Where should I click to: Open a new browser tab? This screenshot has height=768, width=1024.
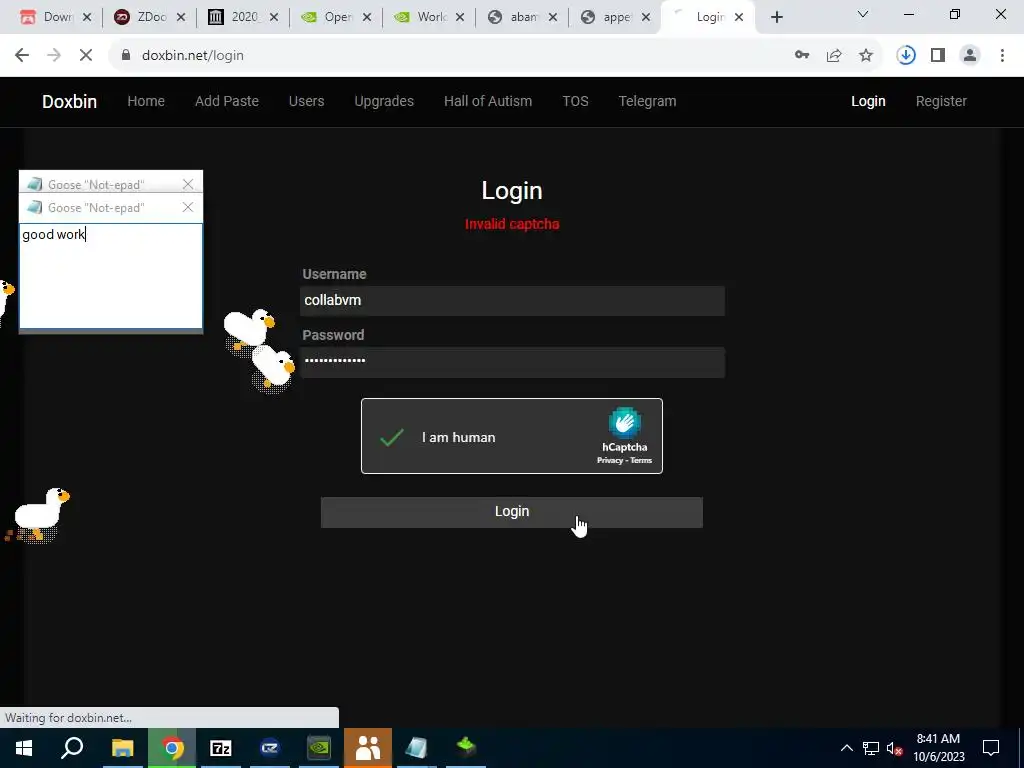(x=776, y=17)
